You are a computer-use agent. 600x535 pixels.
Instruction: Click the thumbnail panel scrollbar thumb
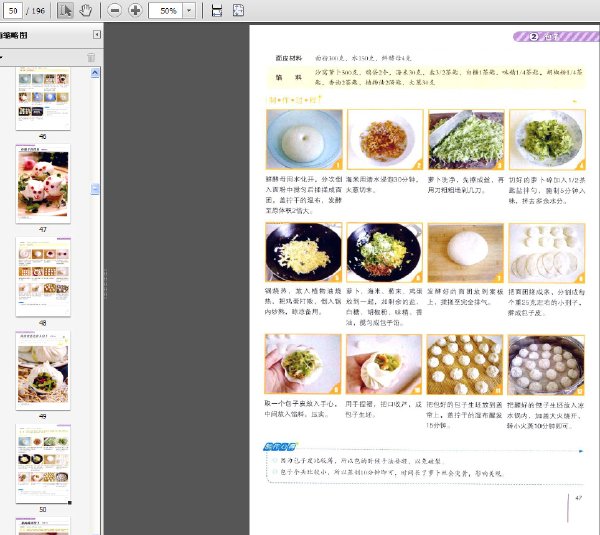pyautogui.click(x=95, y=189)
